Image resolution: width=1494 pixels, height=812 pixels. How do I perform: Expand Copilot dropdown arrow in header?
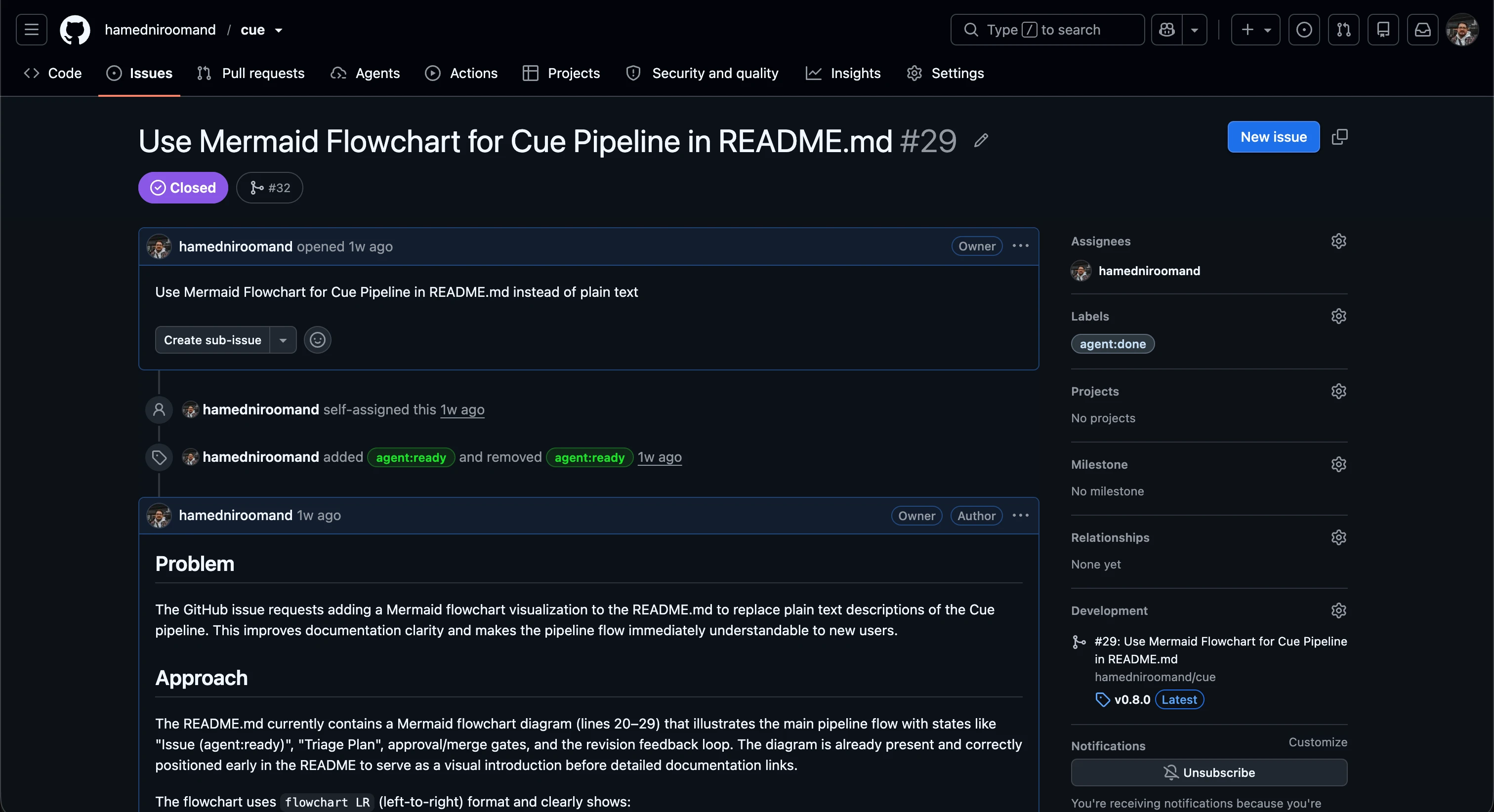(x=1194, y=30)
